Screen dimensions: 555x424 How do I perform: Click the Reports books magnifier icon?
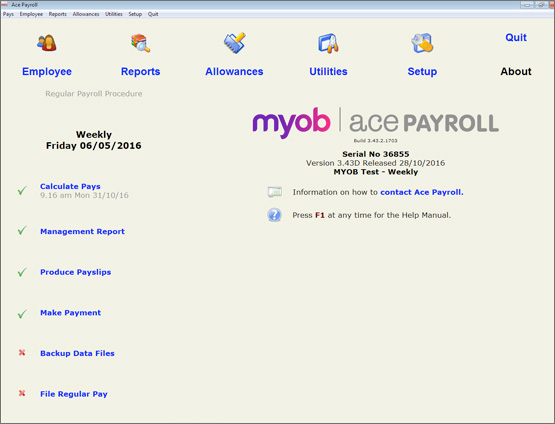(x=141, y=43)
